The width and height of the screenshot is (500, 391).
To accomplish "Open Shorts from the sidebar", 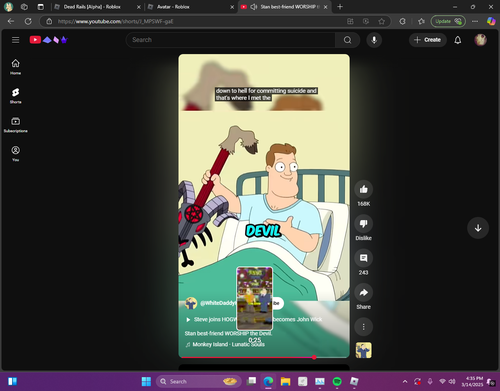I will pos(15,96).
